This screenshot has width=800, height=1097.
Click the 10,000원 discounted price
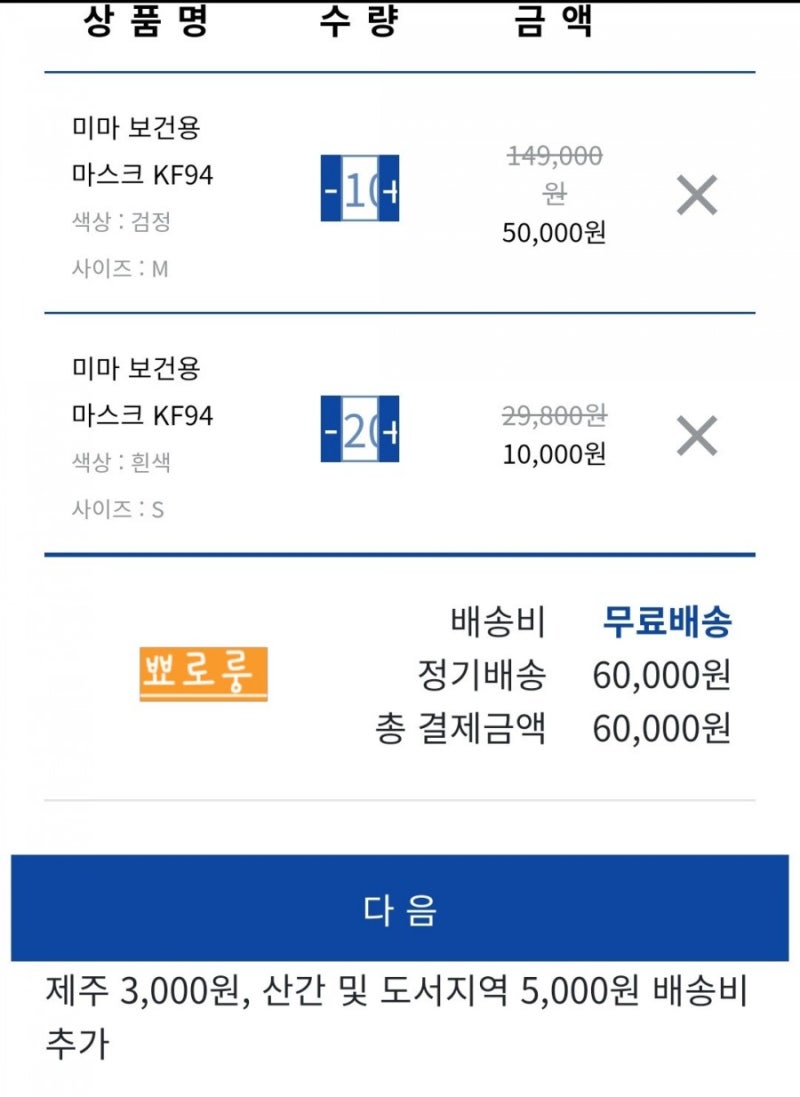pos(554,454)
